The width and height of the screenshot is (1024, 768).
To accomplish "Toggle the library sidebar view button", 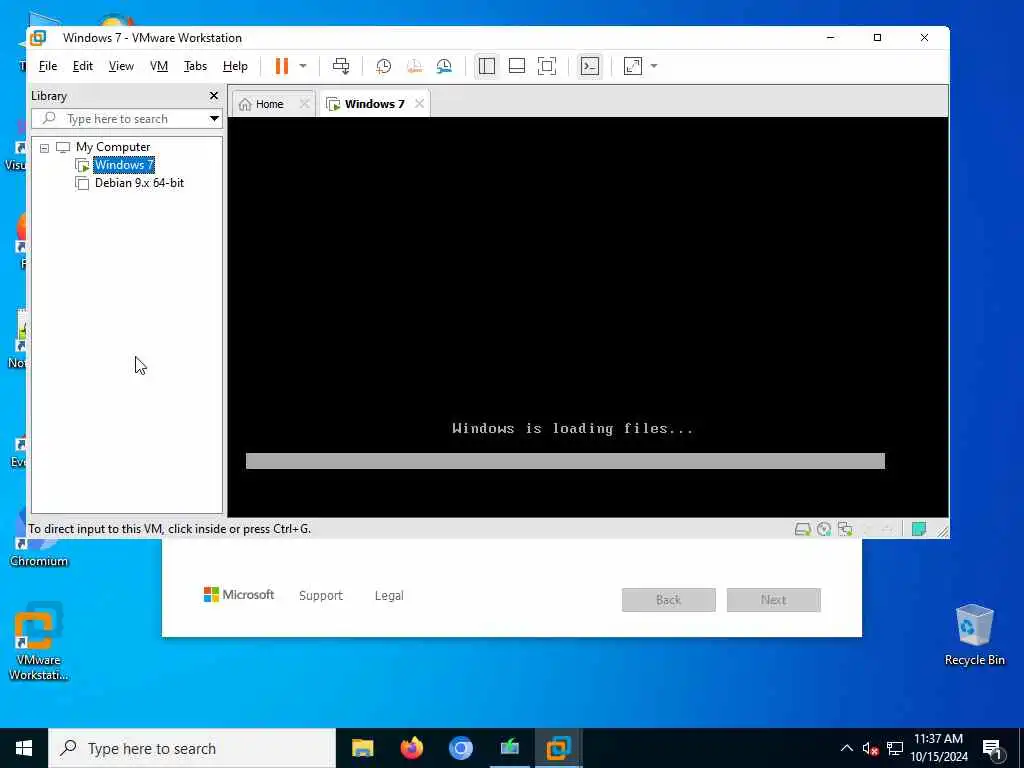I will [x=487, y=66].
